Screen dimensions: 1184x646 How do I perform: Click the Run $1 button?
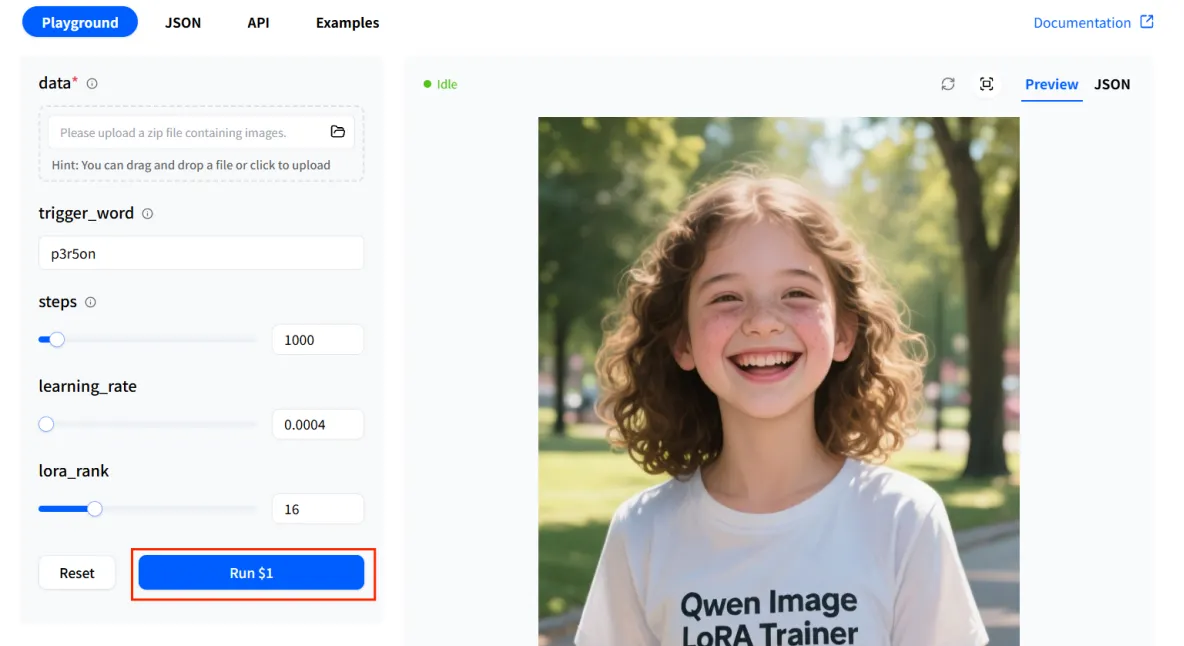click(x=251, y=573)
